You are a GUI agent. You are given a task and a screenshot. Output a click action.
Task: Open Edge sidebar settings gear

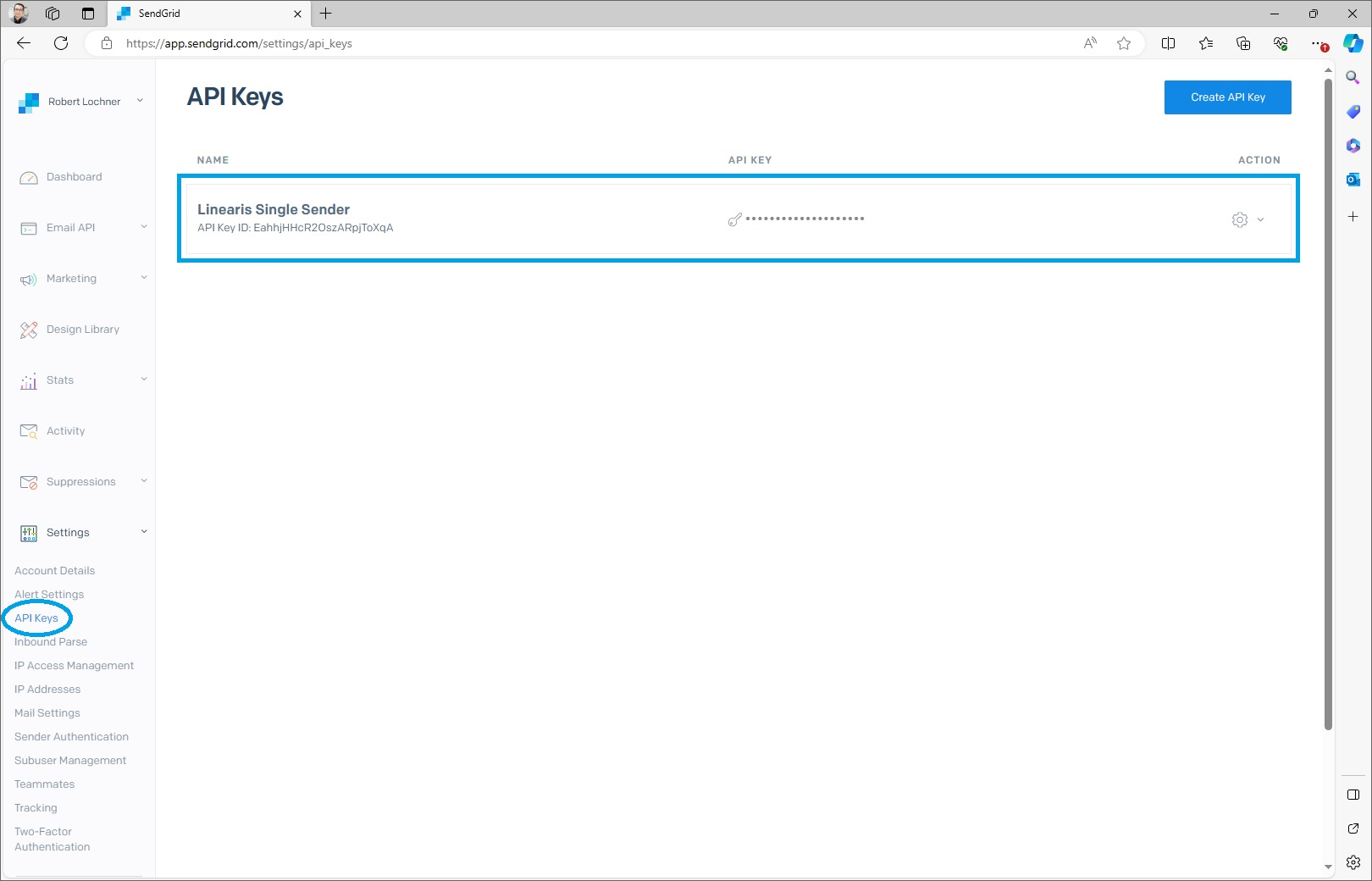click(x=1353, y=862)
